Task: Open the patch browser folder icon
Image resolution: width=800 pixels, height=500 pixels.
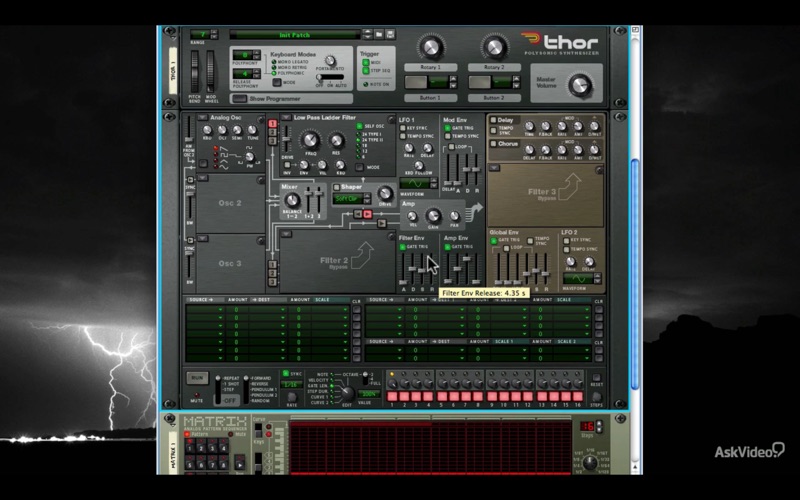Action: point(379,35)
